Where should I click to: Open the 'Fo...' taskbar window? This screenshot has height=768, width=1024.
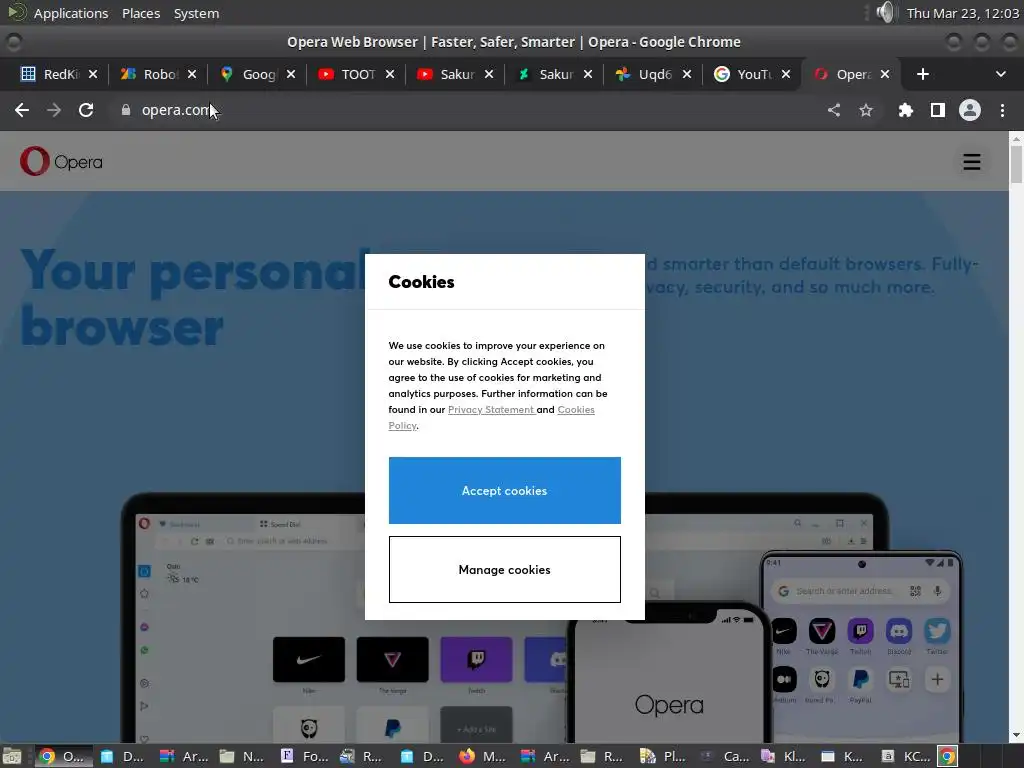tap(304, 756)
